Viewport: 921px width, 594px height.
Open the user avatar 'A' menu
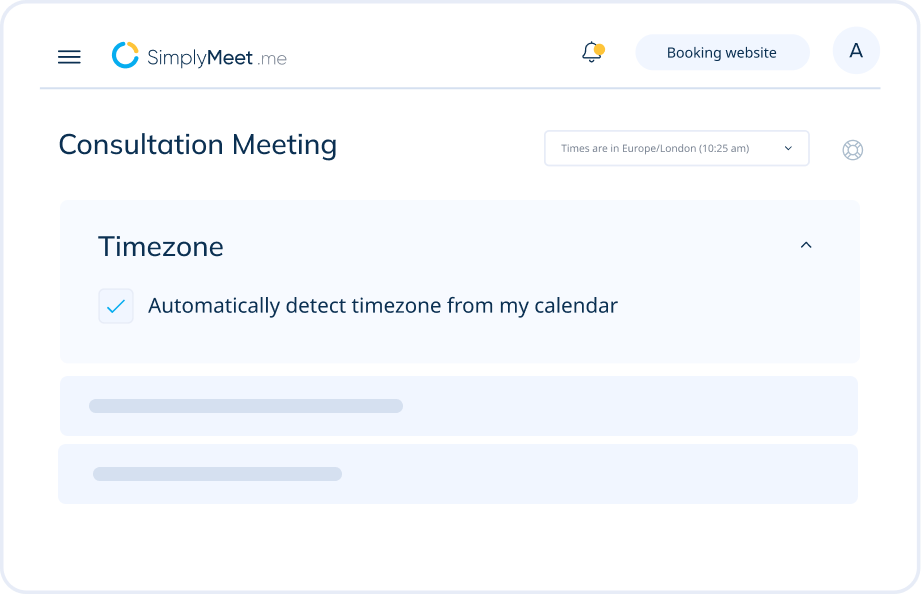(x=856, y=51)
